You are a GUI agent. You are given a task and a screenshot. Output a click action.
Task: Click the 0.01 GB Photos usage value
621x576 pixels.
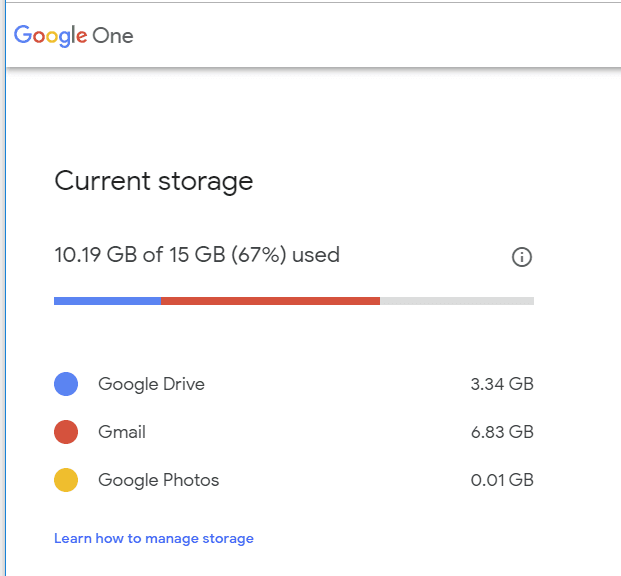point(502,480)
